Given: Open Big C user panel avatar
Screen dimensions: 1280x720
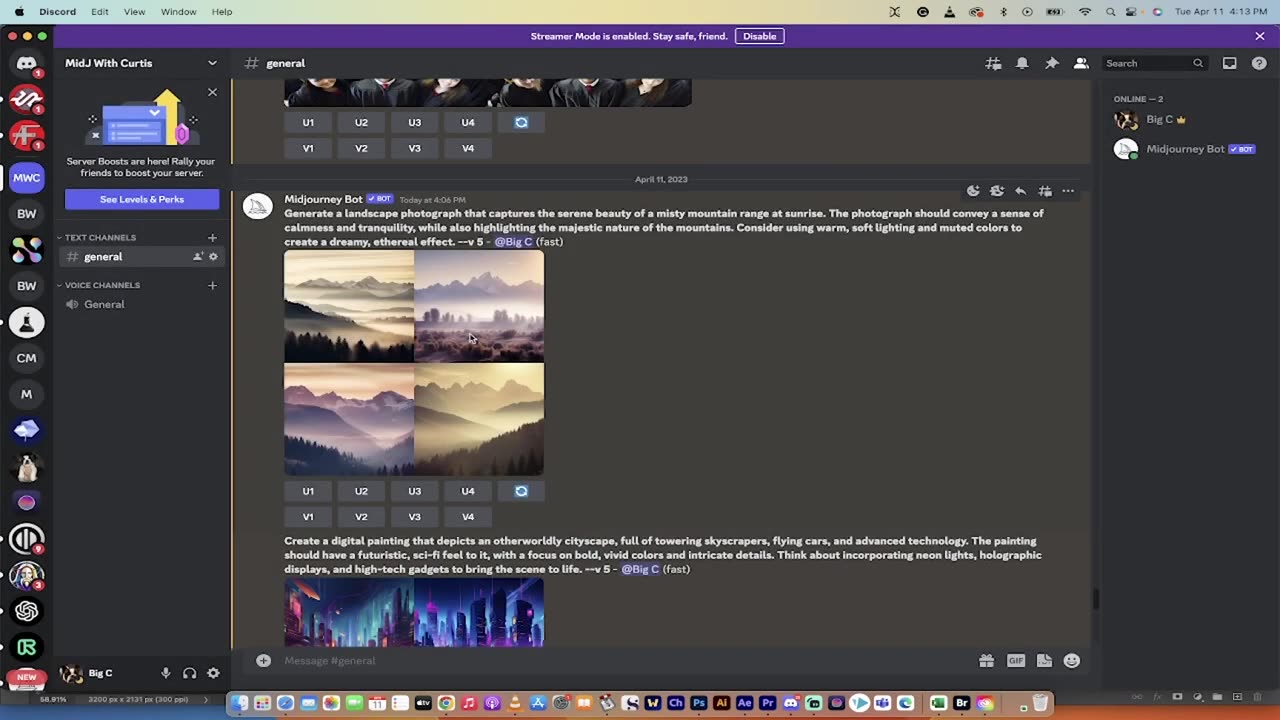Looking at the screenshot, I should point(70,673).
